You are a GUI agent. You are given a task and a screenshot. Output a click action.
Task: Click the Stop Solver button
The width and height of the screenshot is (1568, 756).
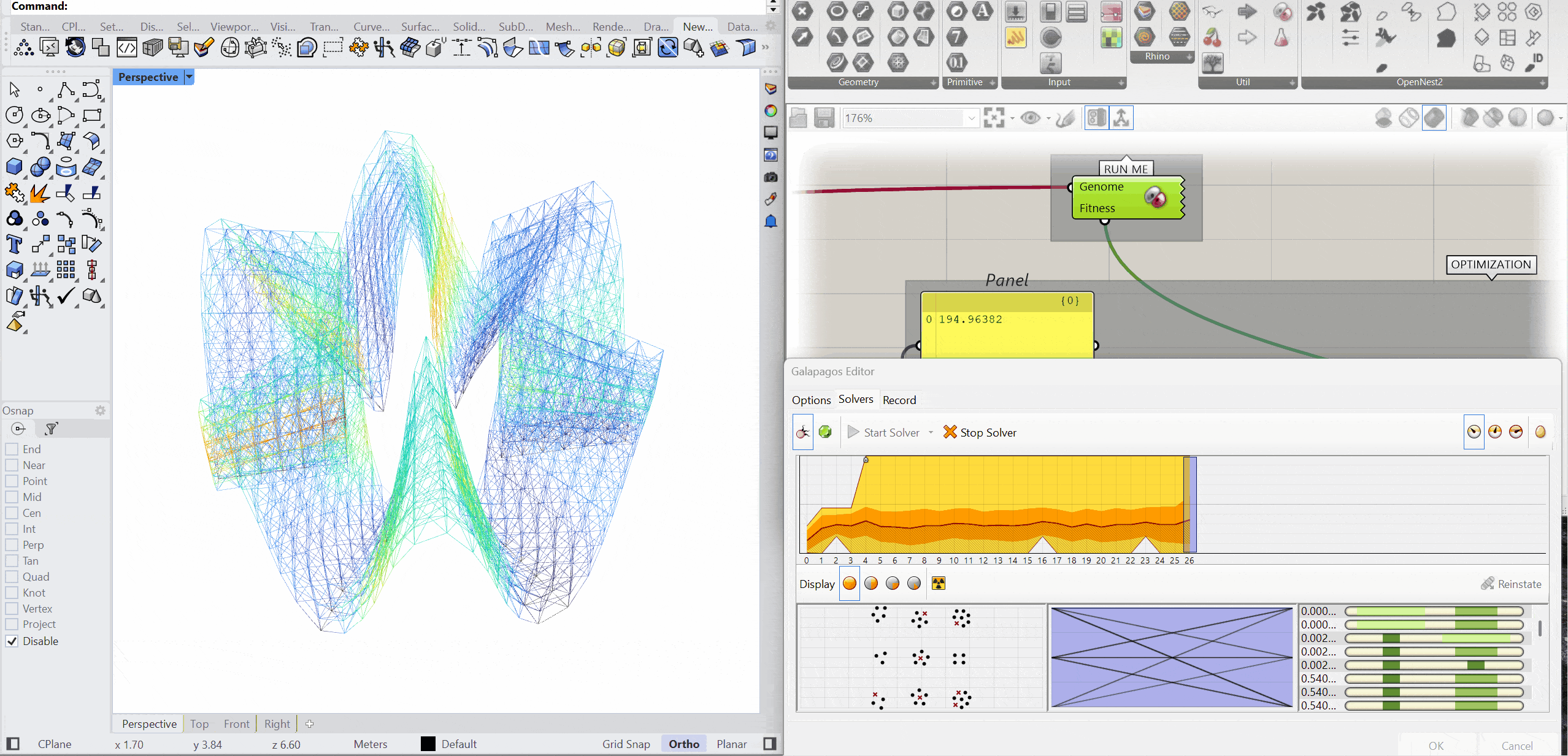click(980, 432)
